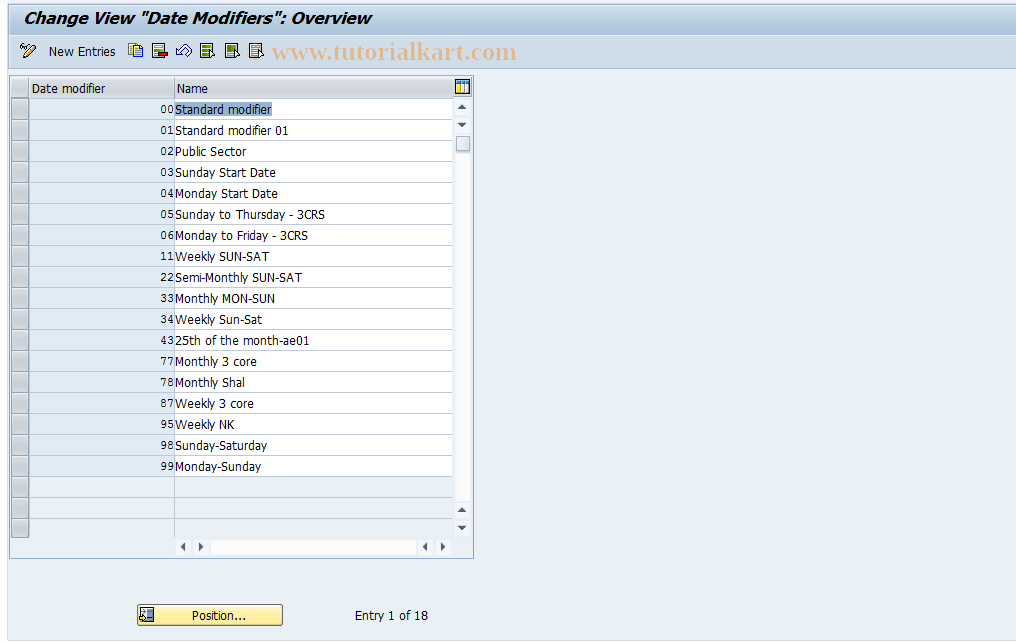Image resolution: width=1016 pixels, height=642 pixels.
Task: Select row for Weekly SUN-SAT
Action: (x=20, y=256)
